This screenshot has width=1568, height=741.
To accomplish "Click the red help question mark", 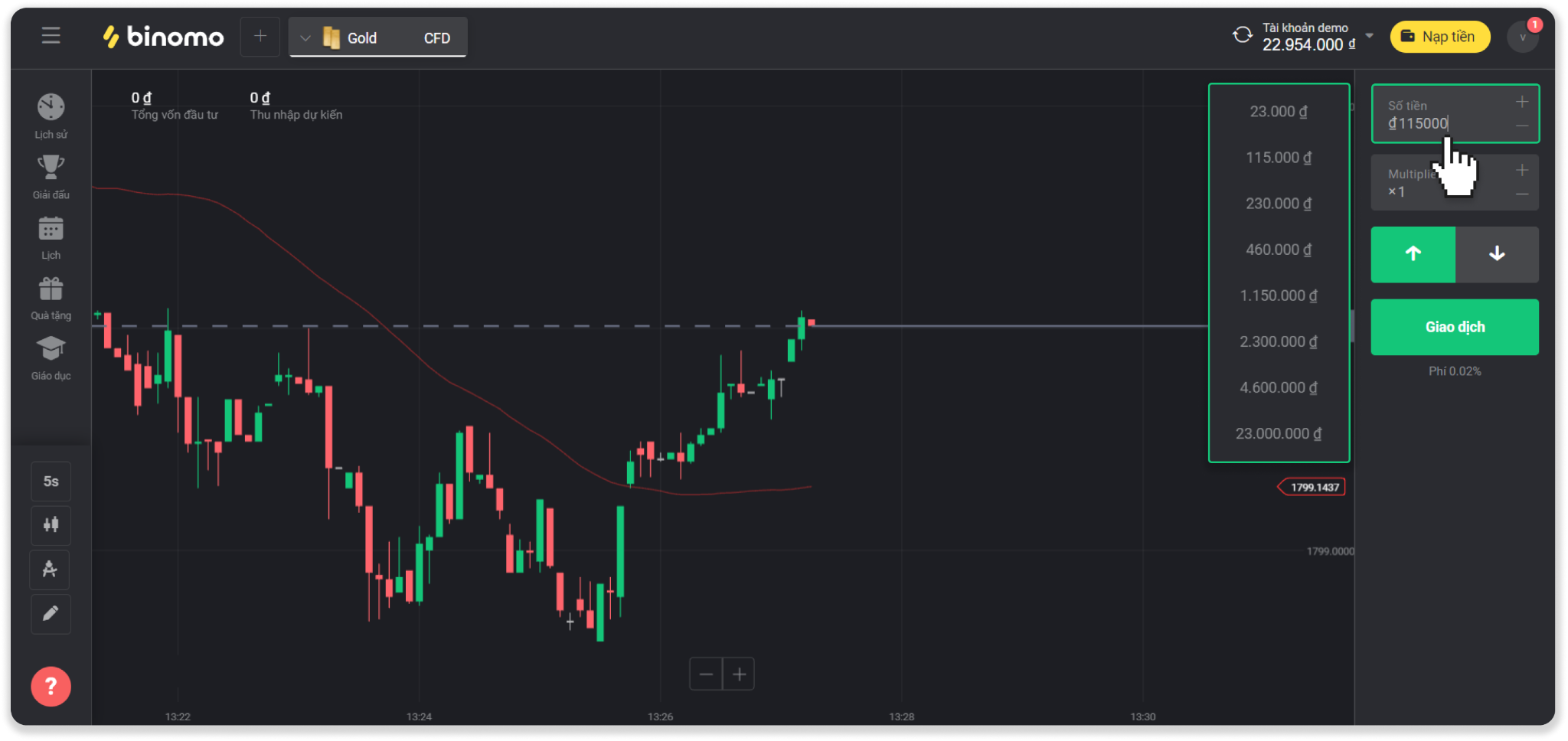I will coord(51,687).
